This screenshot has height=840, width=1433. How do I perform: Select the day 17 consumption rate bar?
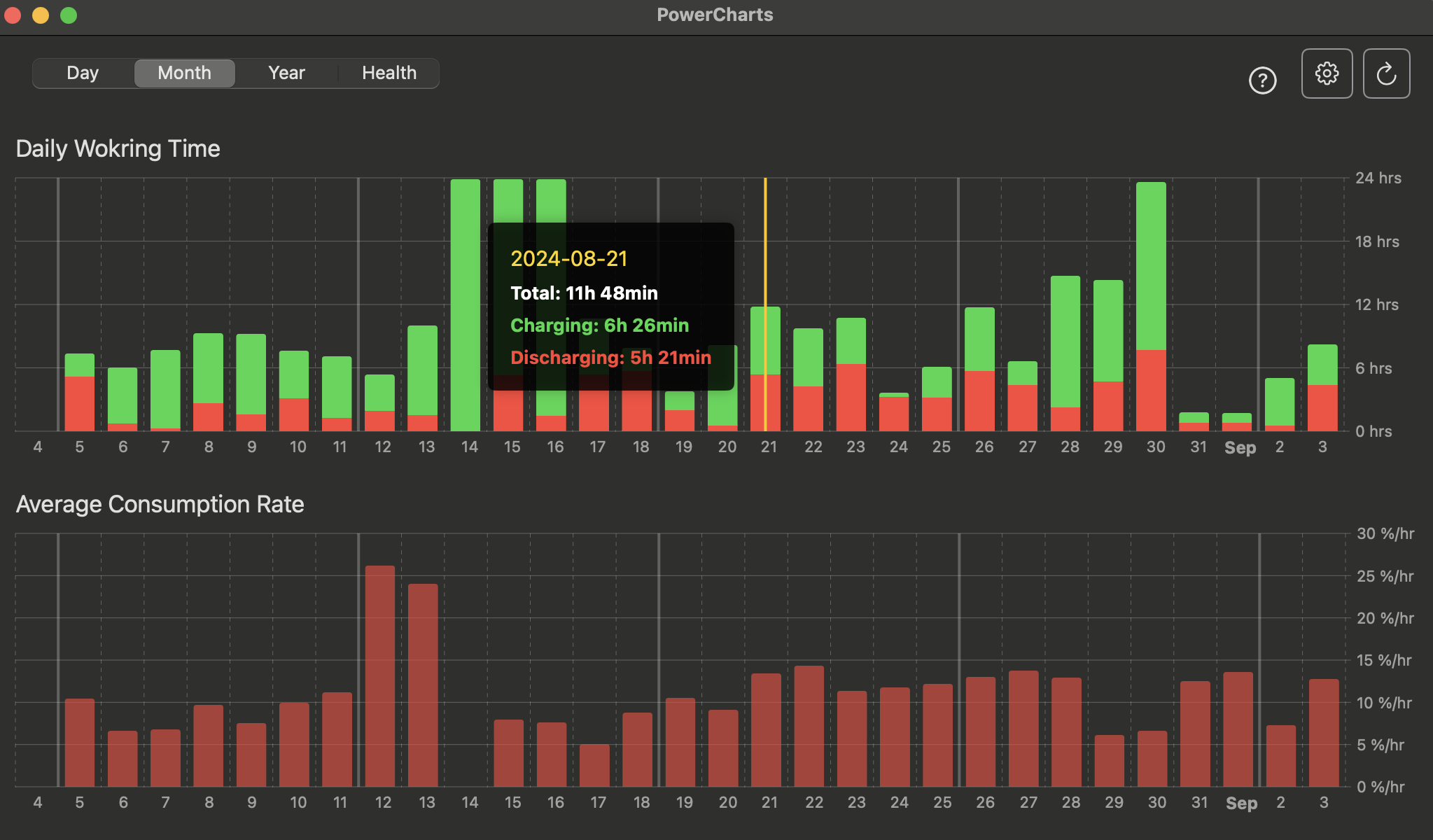tap(594, 765)
